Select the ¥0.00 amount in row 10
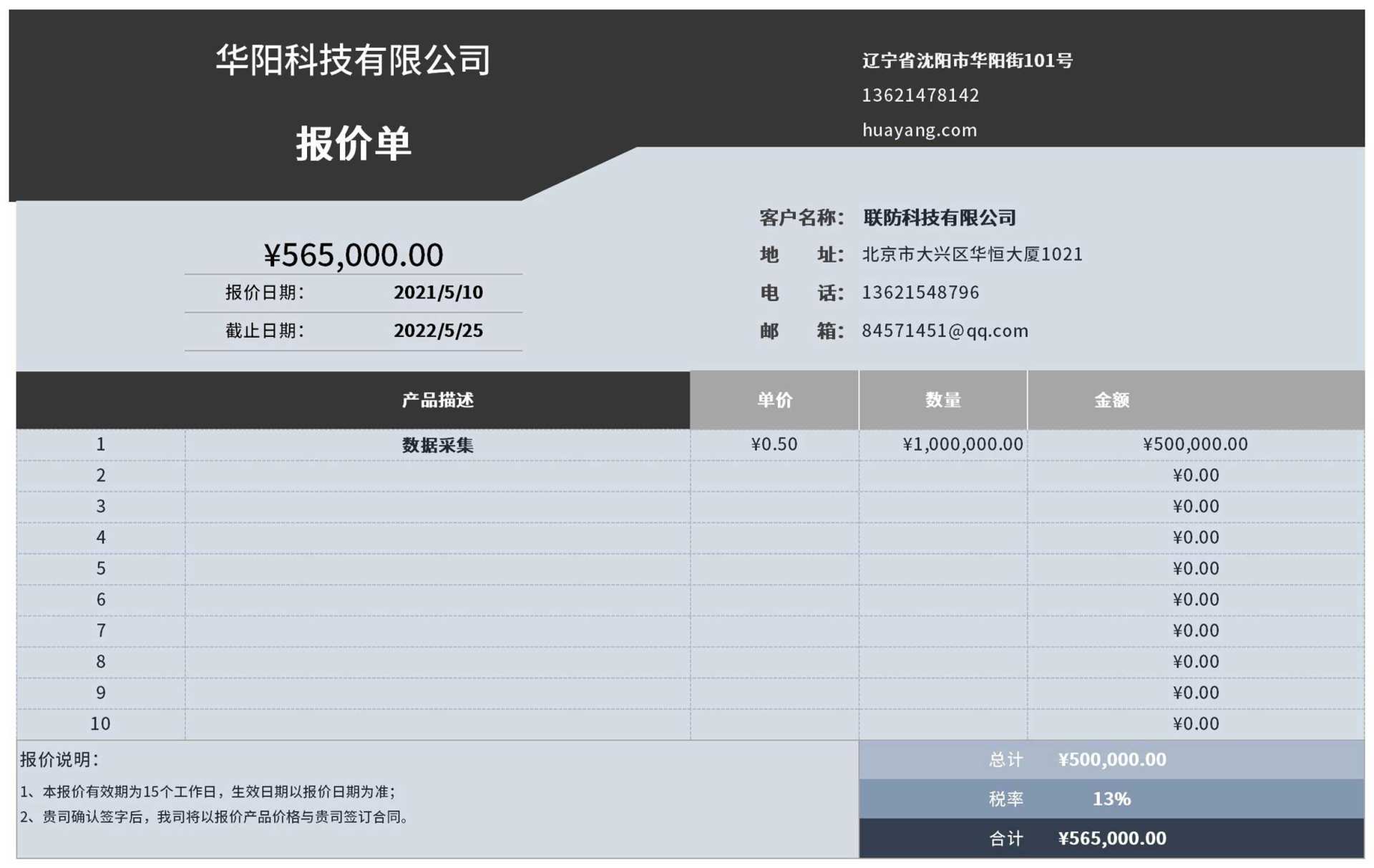This screenshot has height=868, width=1374. (x=1196, y=724)
